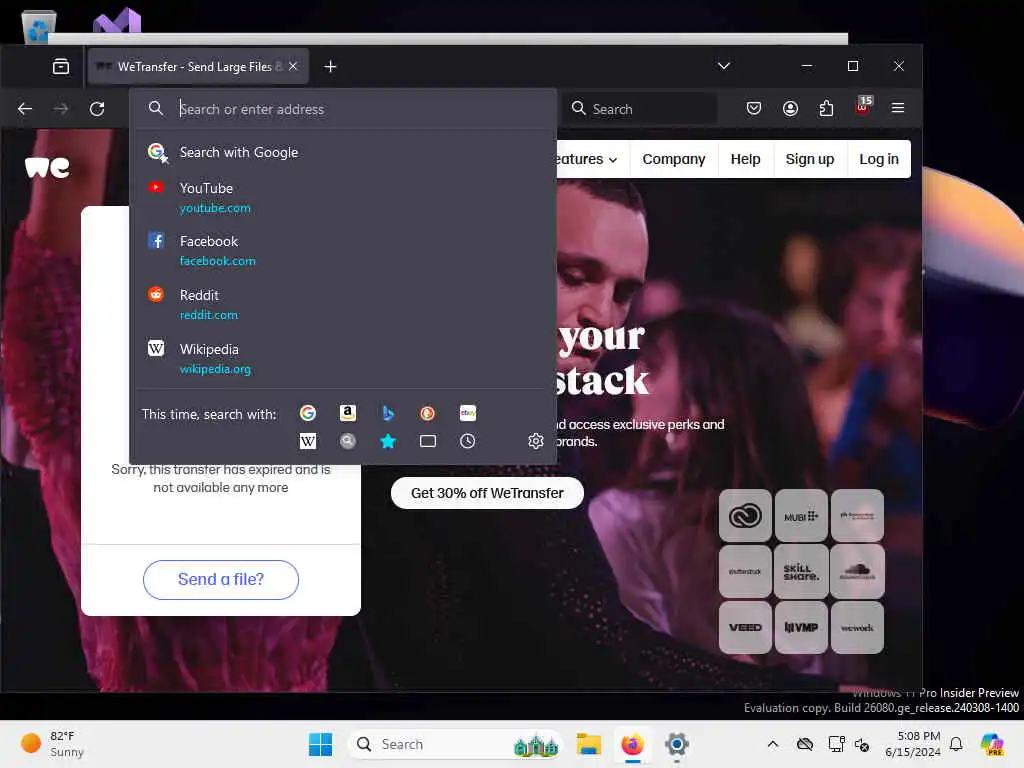1024x768 pixels.
Task: Save page to Pocket
Action: 754,108
